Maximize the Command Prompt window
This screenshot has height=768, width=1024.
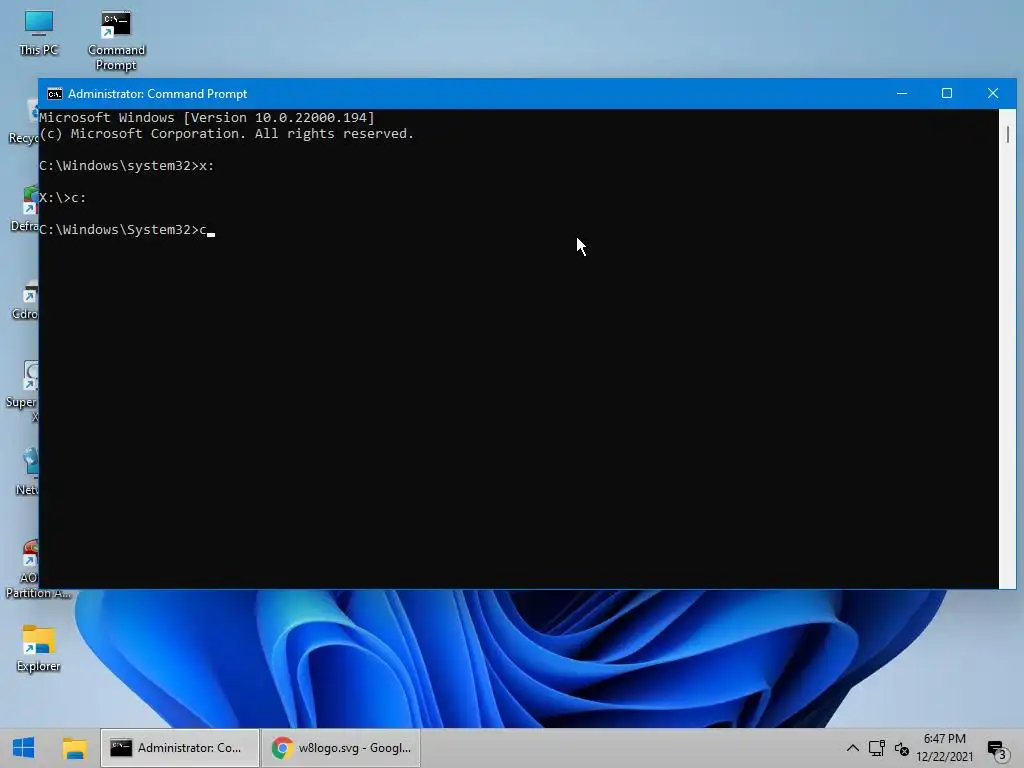(x=947, y=93)
